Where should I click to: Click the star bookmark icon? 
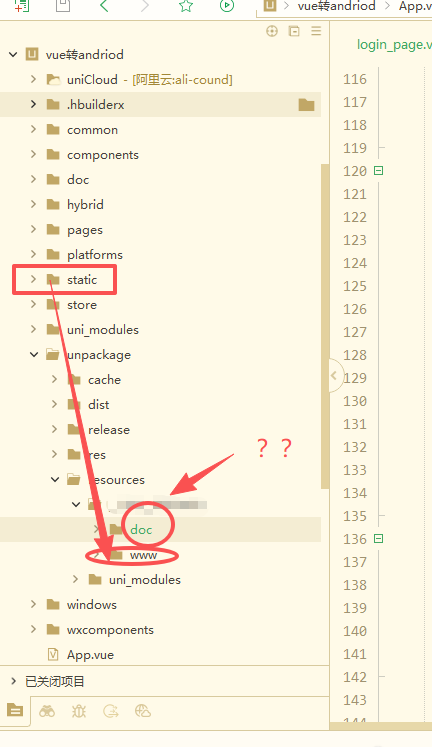pos(186,6)
